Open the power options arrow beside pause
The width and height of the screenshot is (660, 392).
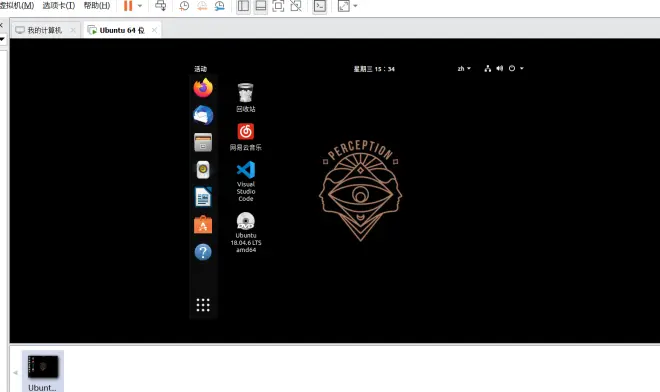click(x=140, y=6)
